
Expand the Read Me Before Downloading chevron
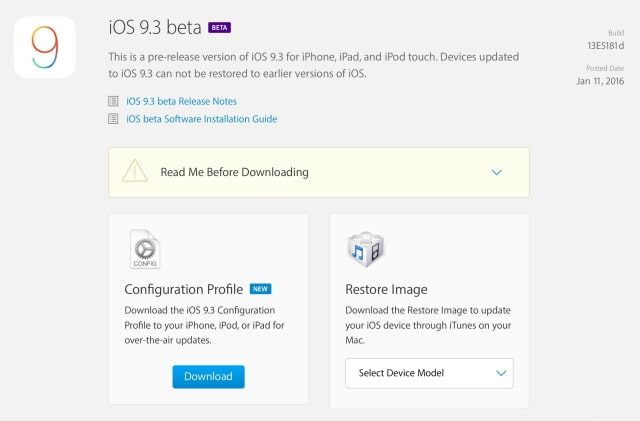coord(496,172)
